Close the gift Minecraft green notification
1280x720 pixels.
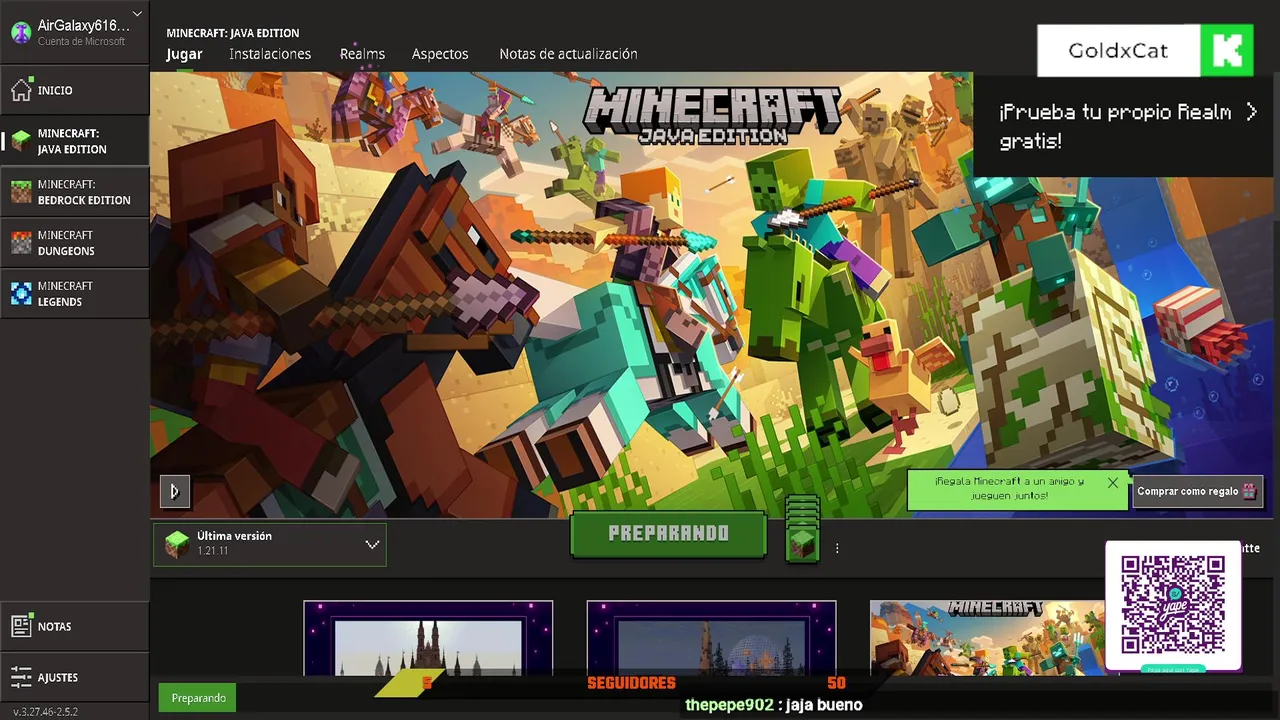[1113, 482]
